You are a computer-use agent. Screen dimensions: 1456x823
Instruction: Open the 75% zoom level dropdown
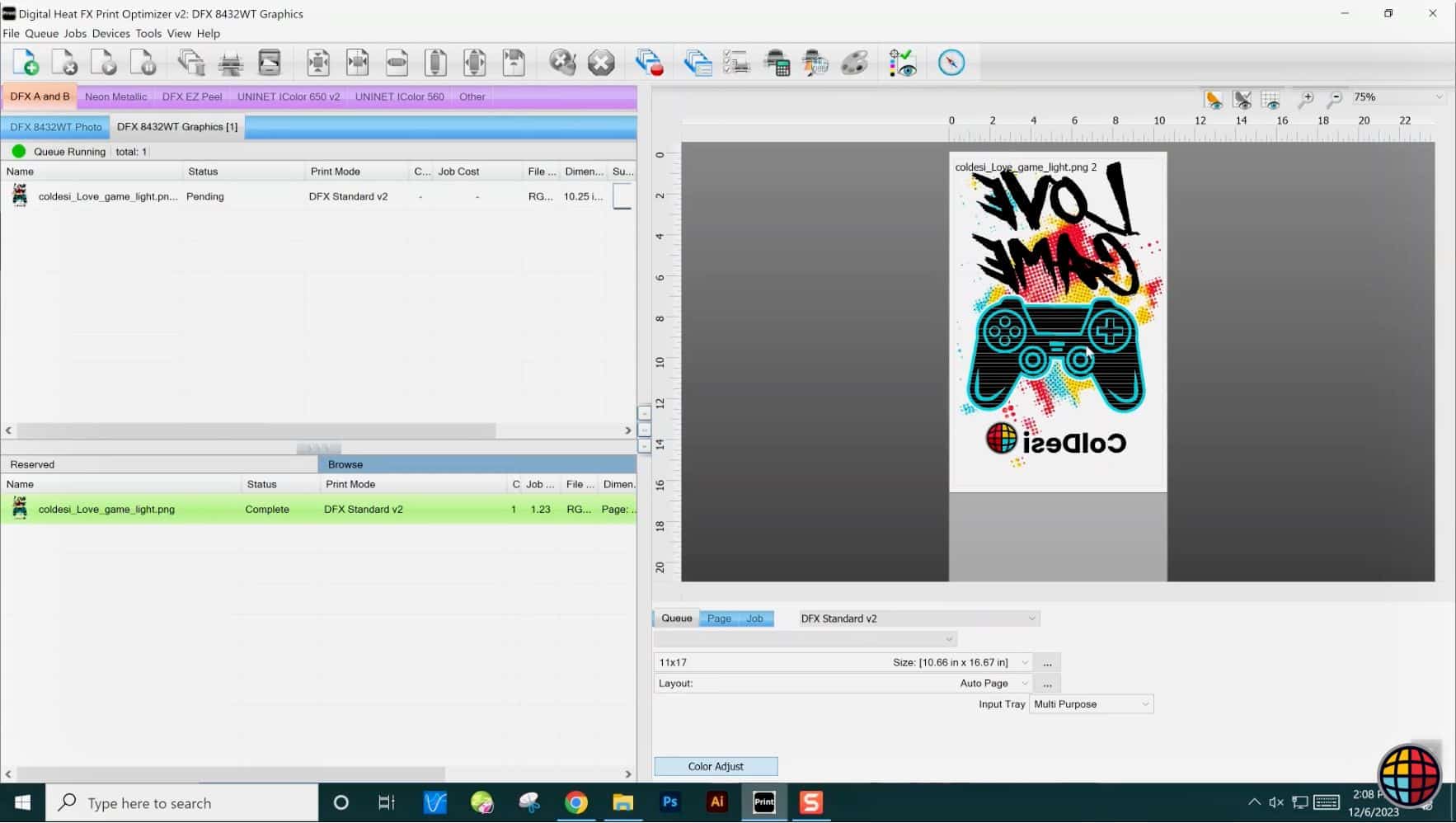1398,97
